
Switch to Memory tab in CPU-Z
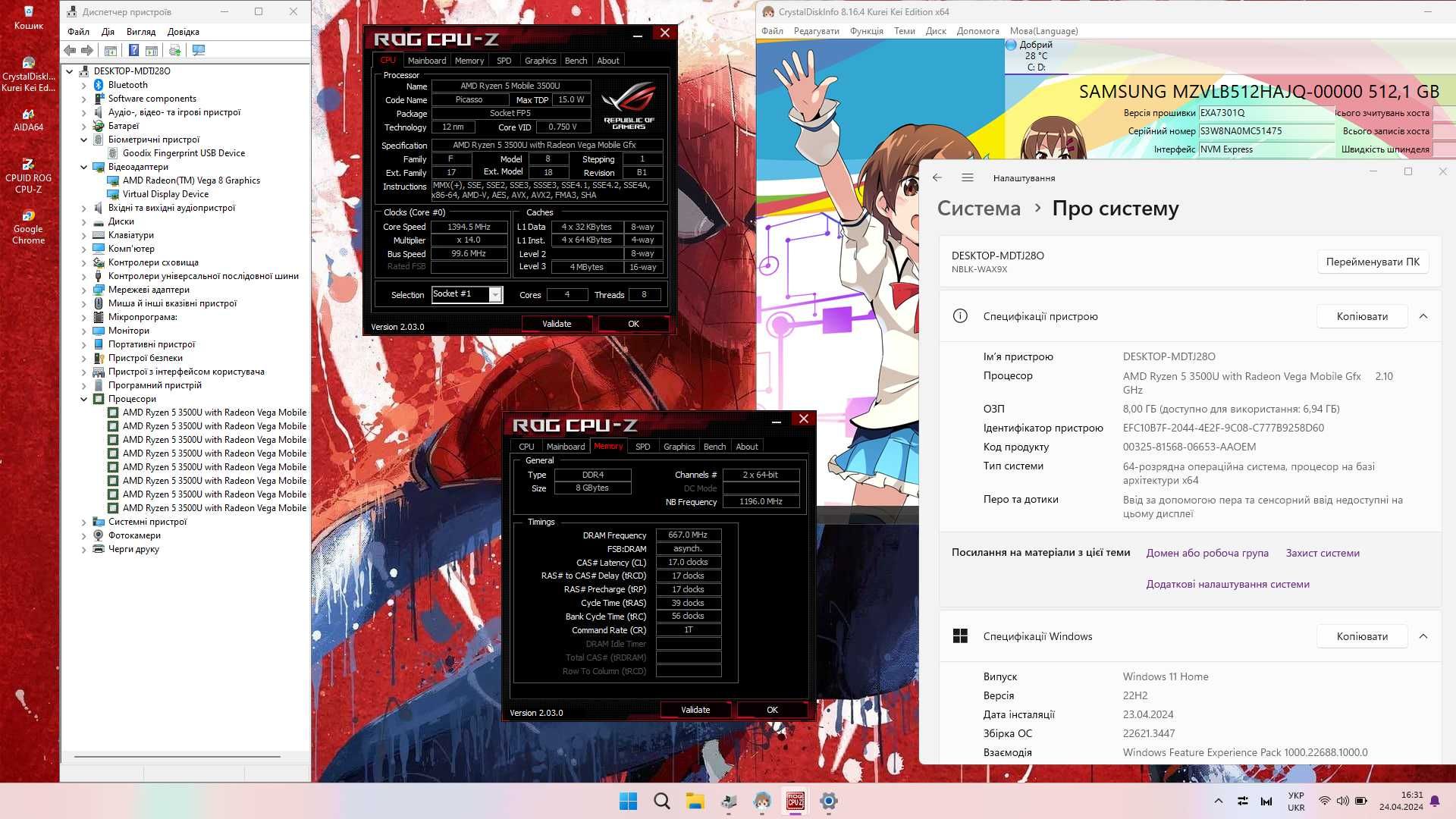(x=468, y=60)
